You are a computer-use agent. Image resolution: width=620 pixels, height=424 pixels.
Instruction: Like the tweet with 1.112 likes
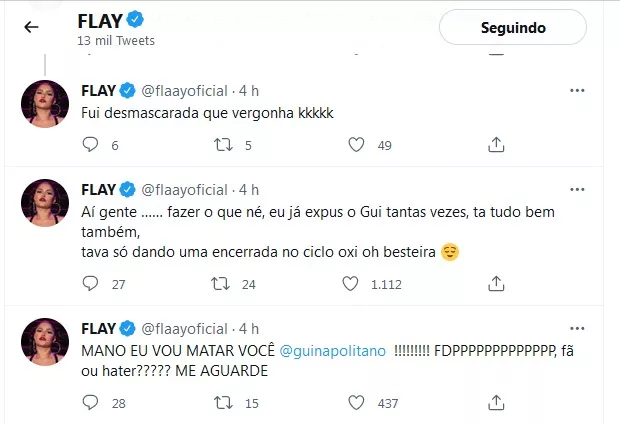pyautogui.click(x=350, y=284)
